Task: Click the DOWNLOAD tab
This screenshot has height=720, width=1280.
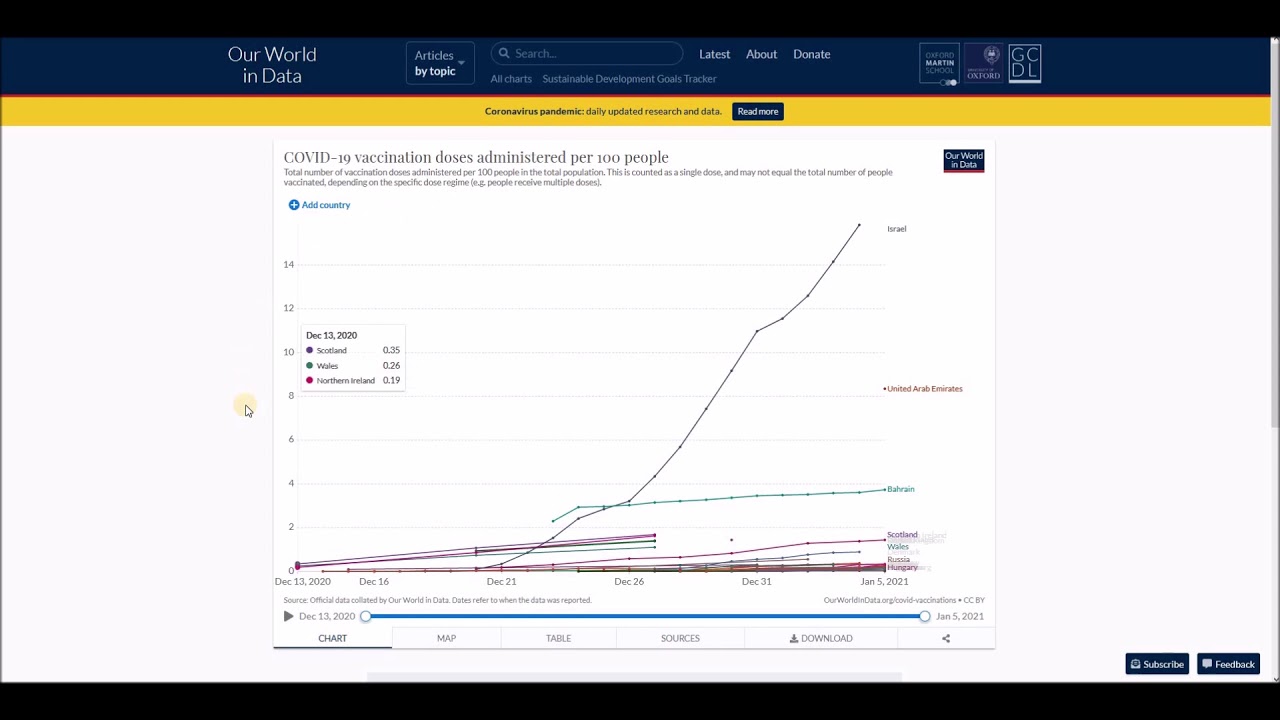Action: 821,638
